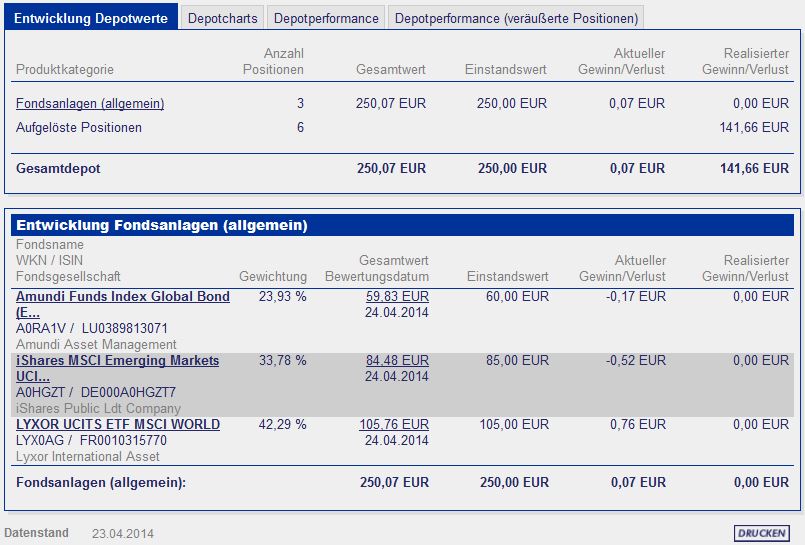Viewport: 805px width, 545px height.
Task: Click the Entwicklung Fondsanlagen (allgemein) section header
Action: click(x=161, y=225)
